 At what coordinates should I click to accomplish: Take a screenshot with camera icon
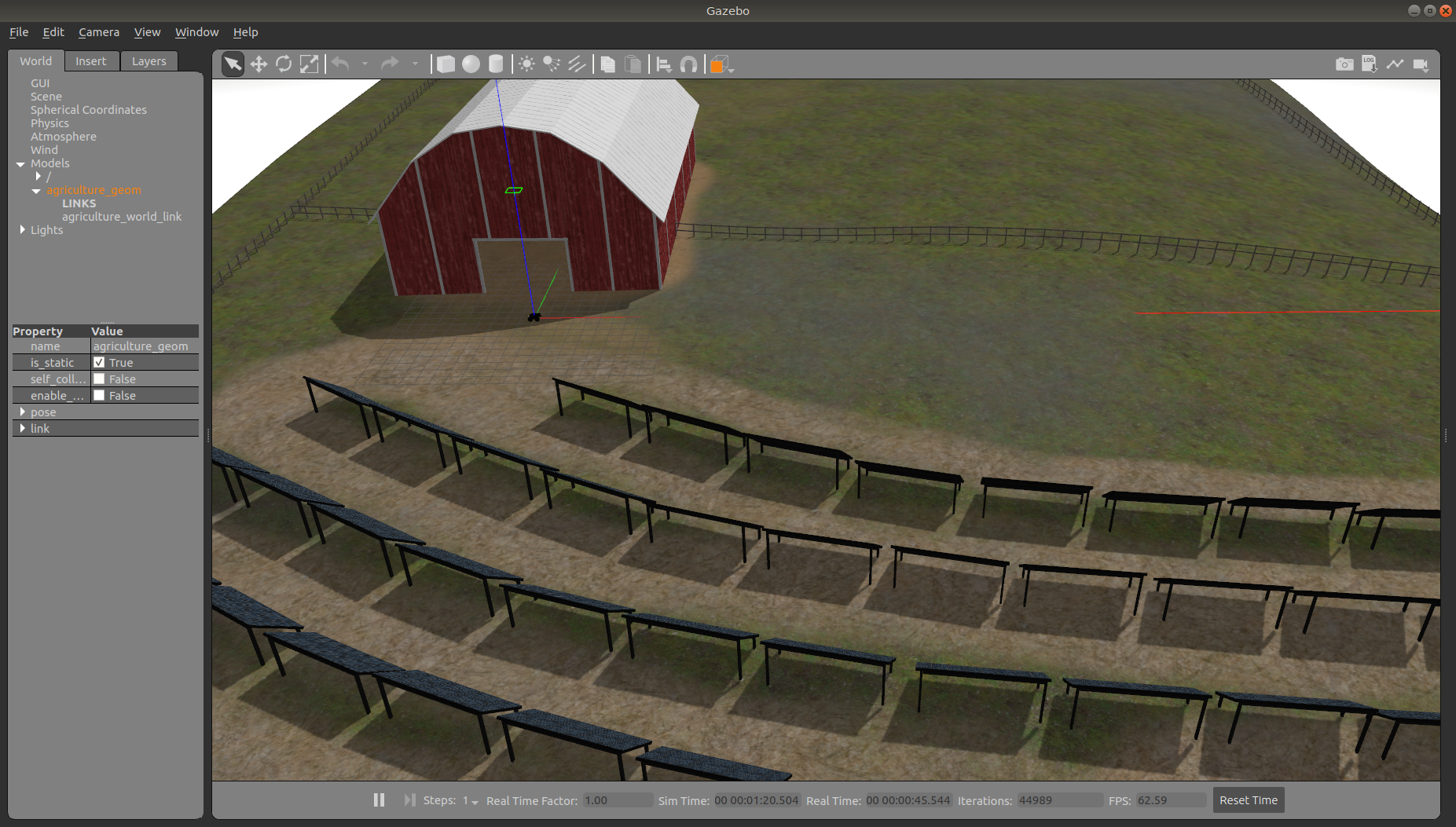1344,64
